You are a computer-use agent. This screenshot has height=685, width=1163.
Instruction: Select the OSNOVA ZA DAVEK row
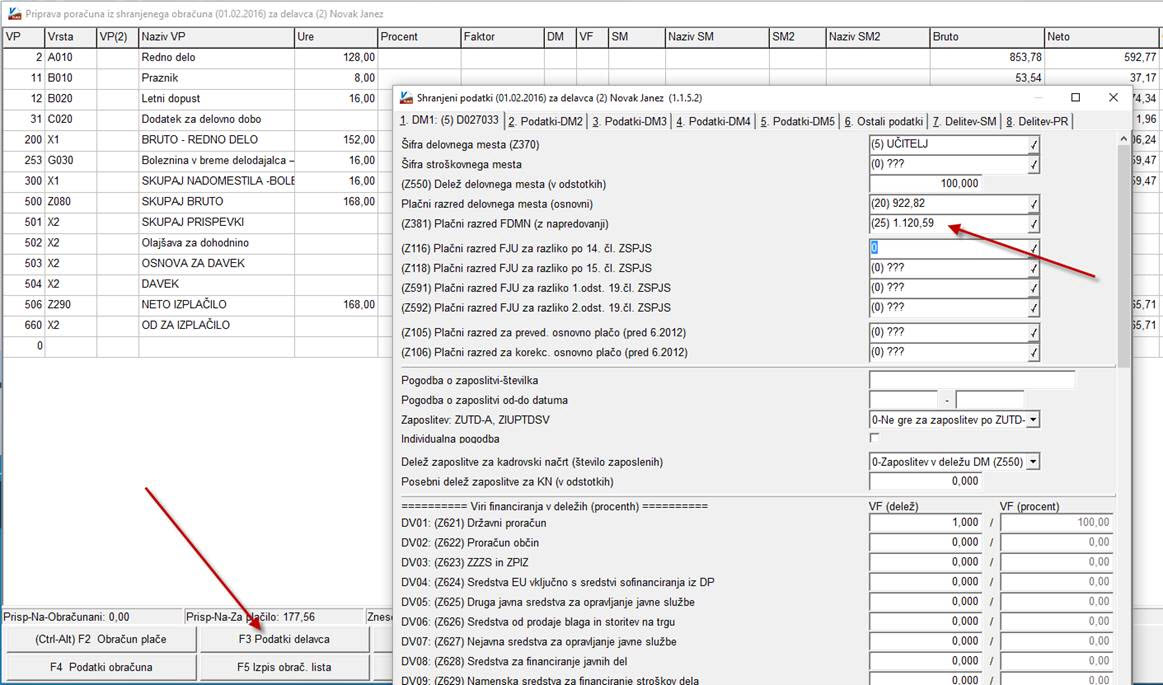197,263
